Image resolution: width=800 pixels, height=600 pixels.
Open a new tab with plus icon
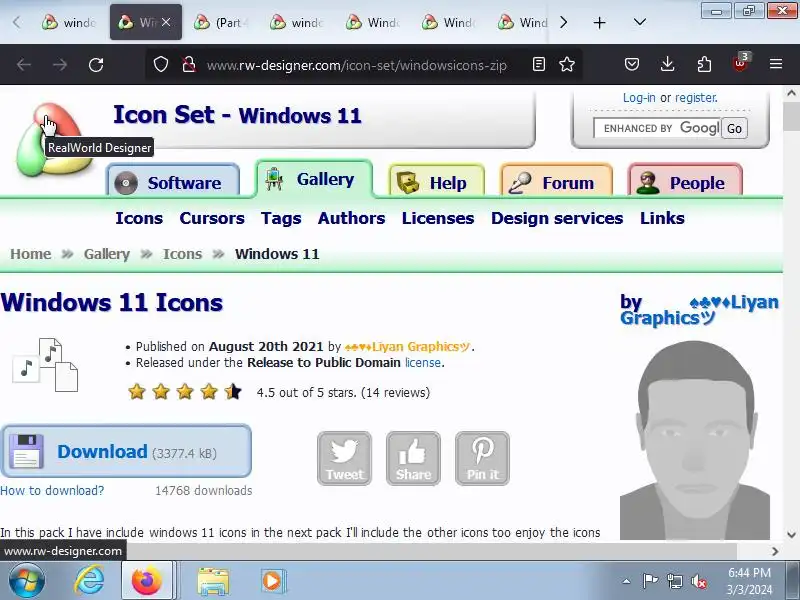pos(599,22)
